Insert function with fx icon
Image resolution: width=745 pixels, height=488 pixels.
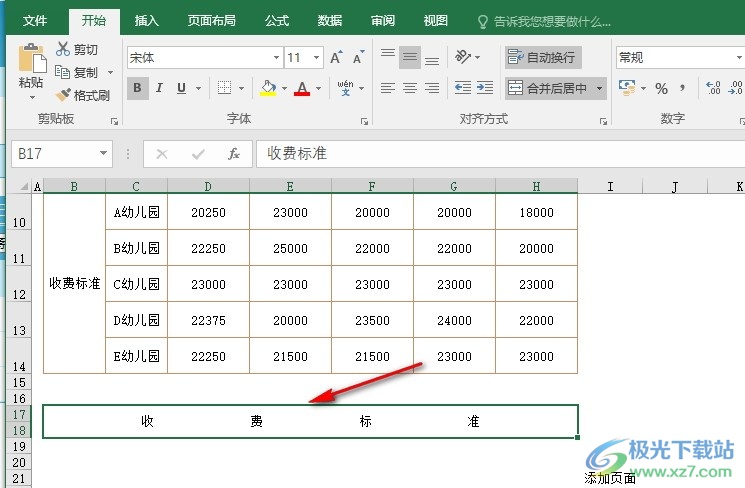234,154
